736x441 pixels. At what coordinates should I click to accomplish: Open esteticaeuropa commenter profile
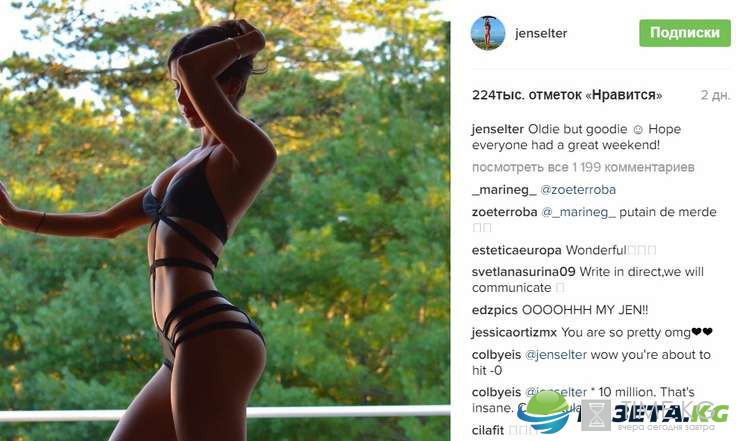click(x=516, y=250)
